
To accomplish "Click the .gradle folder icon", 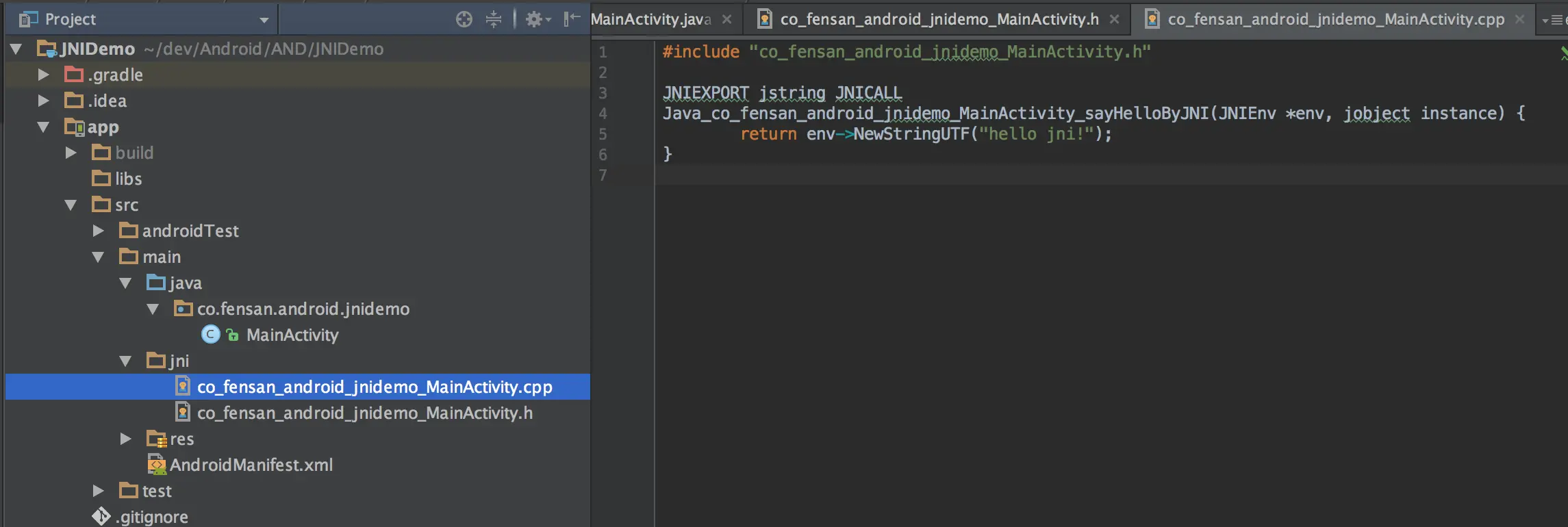I will point(74,74).
